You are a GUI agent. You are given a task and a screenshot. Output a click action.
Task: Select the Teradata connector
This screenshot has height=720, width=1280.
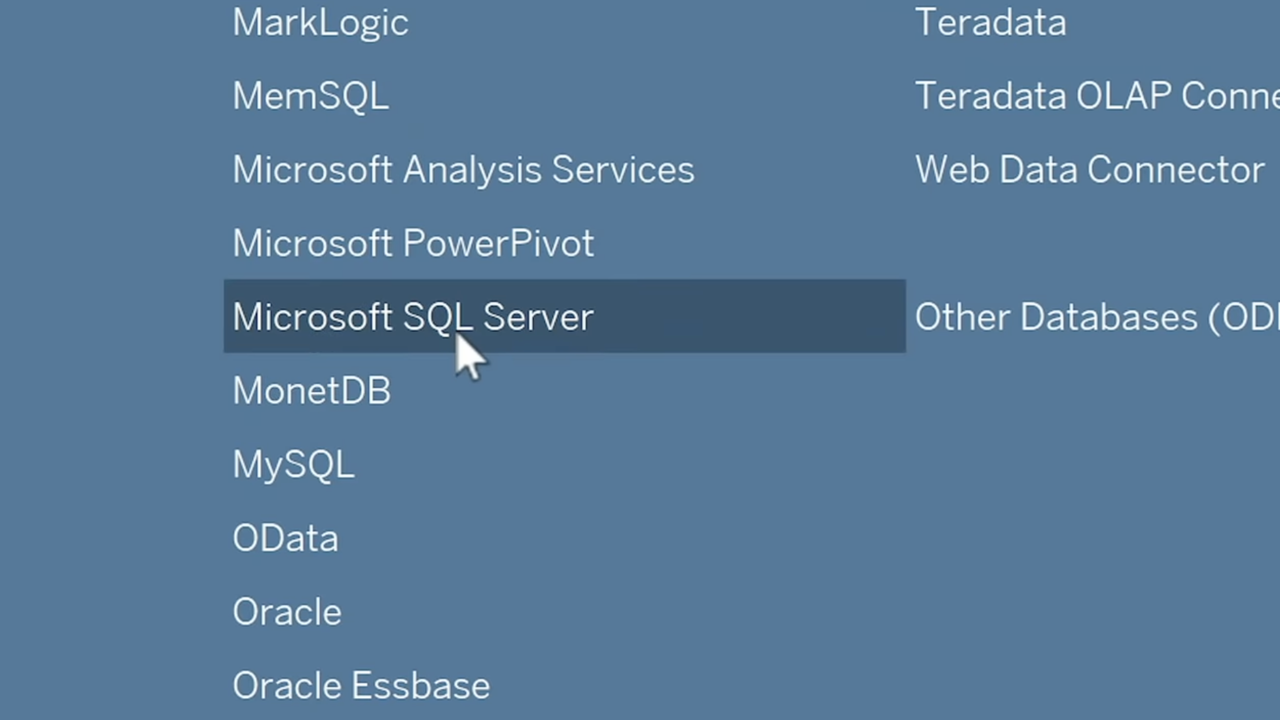click(x=990, y=23)
